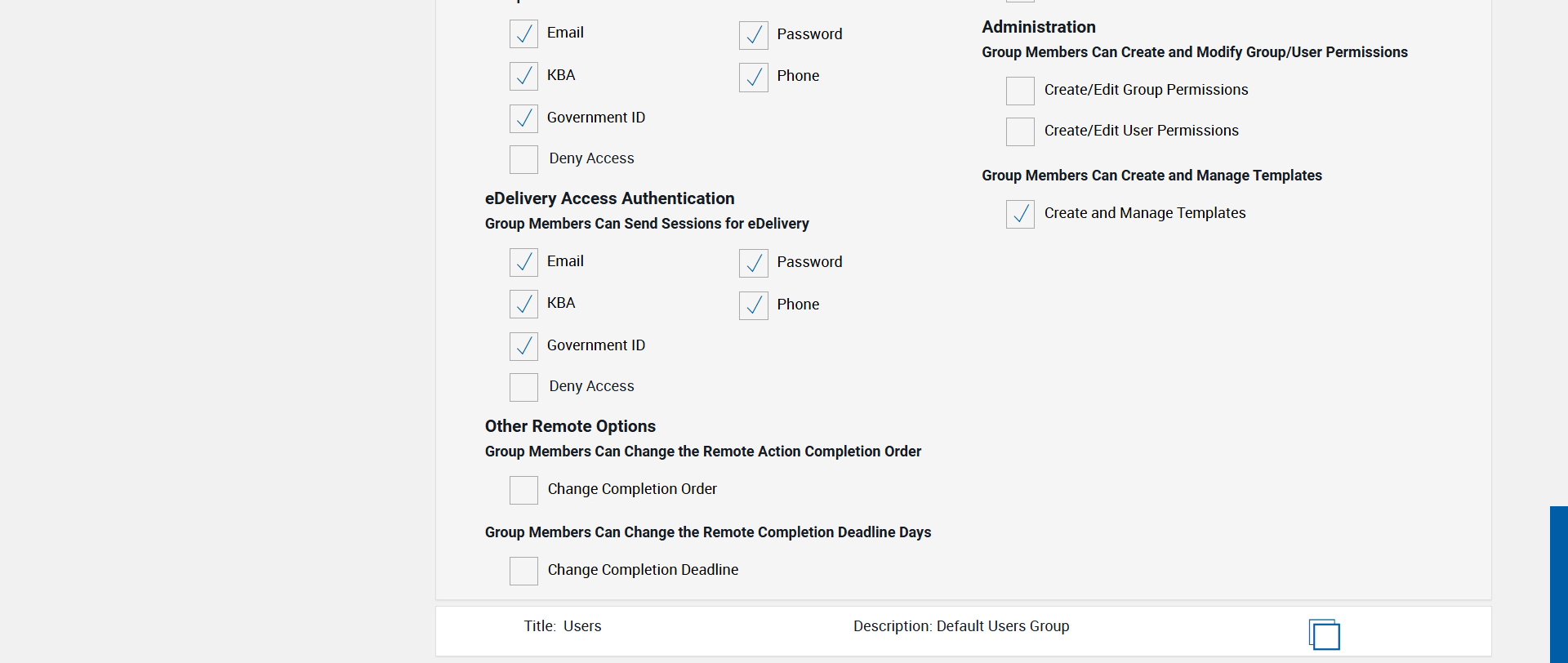1568x663 pixels.
Task: Uncheck Phone checkbox above the eDelivery section
Action: pos(754,78)
